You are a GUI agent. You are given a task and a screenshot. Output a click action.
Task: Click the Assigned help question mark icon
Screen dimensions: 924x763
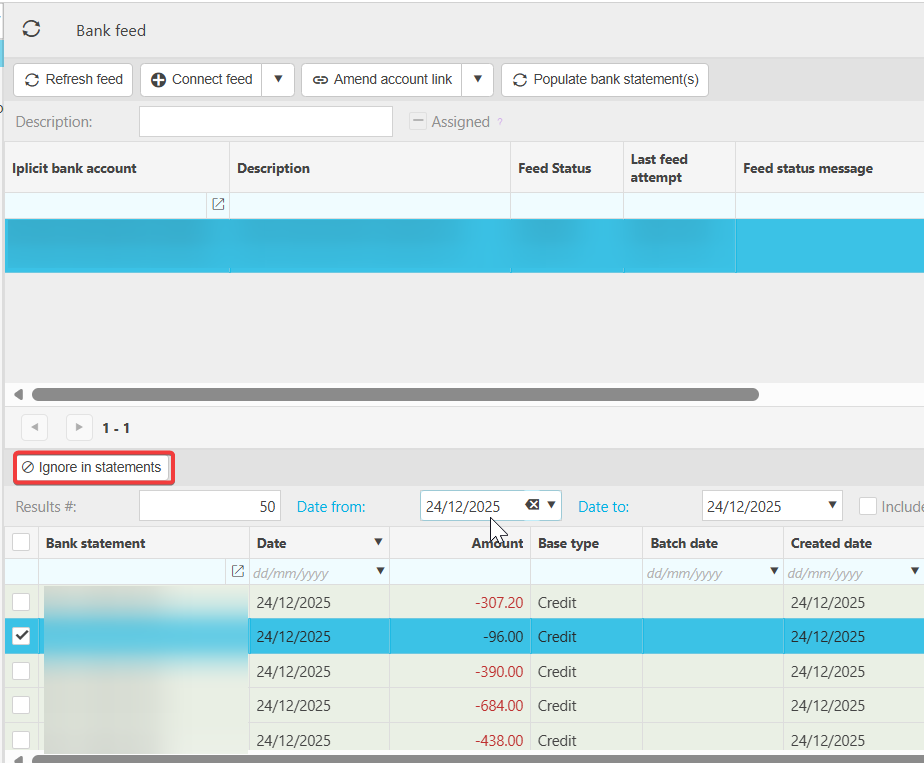coord(500,121)
